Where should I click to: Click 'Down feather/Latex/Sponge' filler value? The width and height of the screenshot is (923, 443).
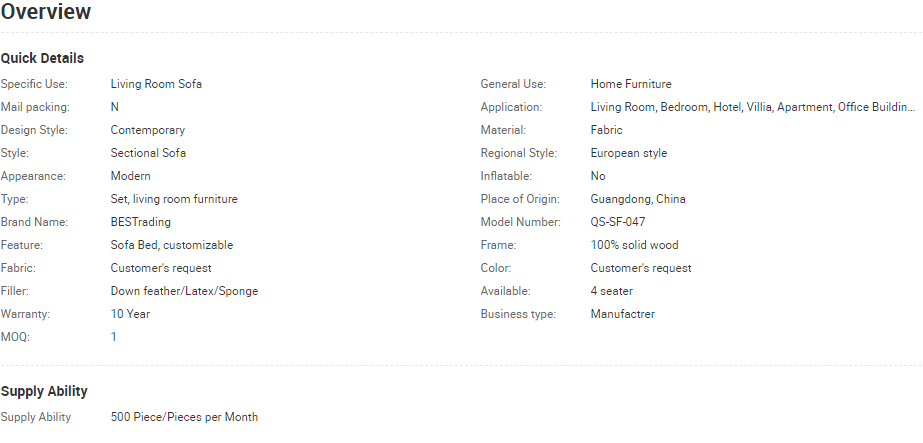point(184,291)
